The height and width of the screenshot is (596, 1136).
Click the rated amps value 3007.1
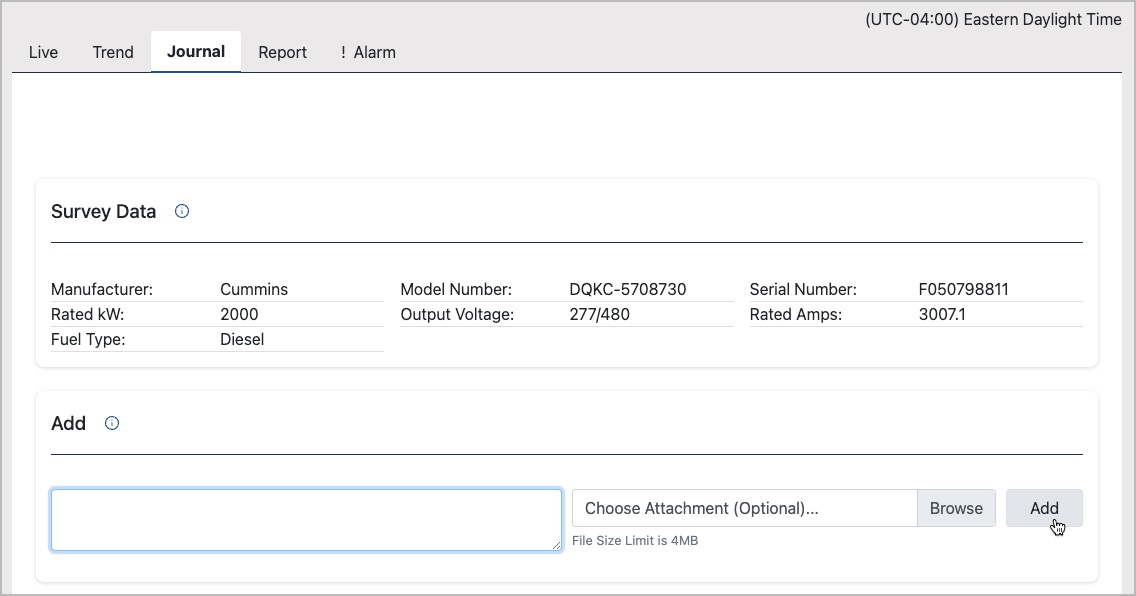click(942, 314)
